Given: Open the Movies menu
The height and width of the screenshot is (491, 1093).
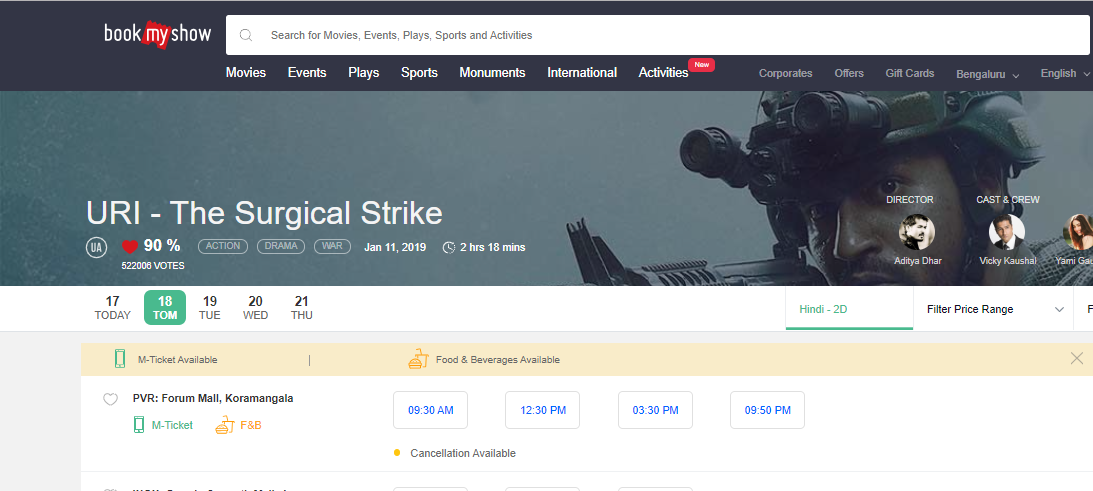Looking at the screenshot, I should (245, 73).
